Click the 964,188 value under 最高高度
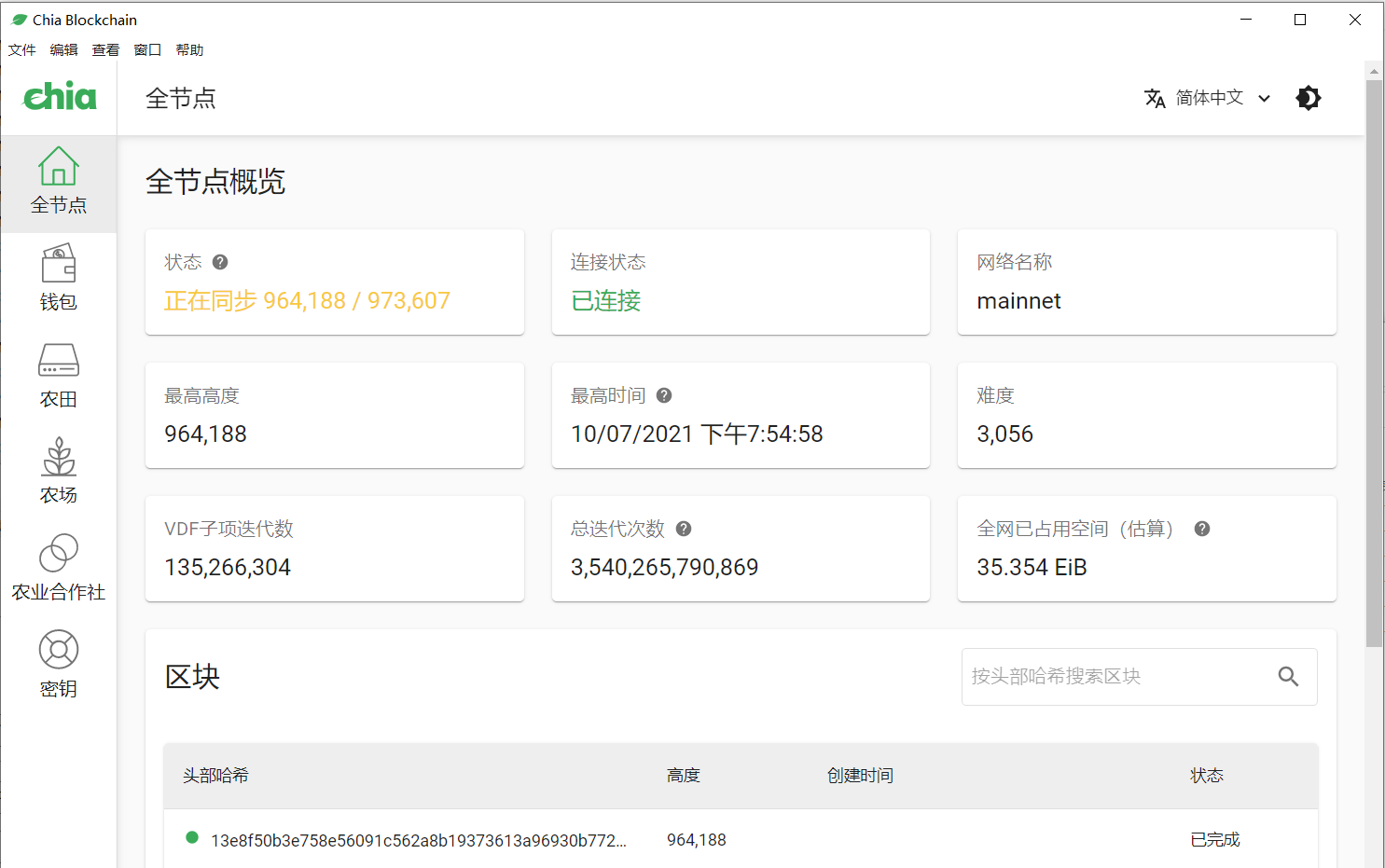1385x868 pixels. [x=206, y=434]
